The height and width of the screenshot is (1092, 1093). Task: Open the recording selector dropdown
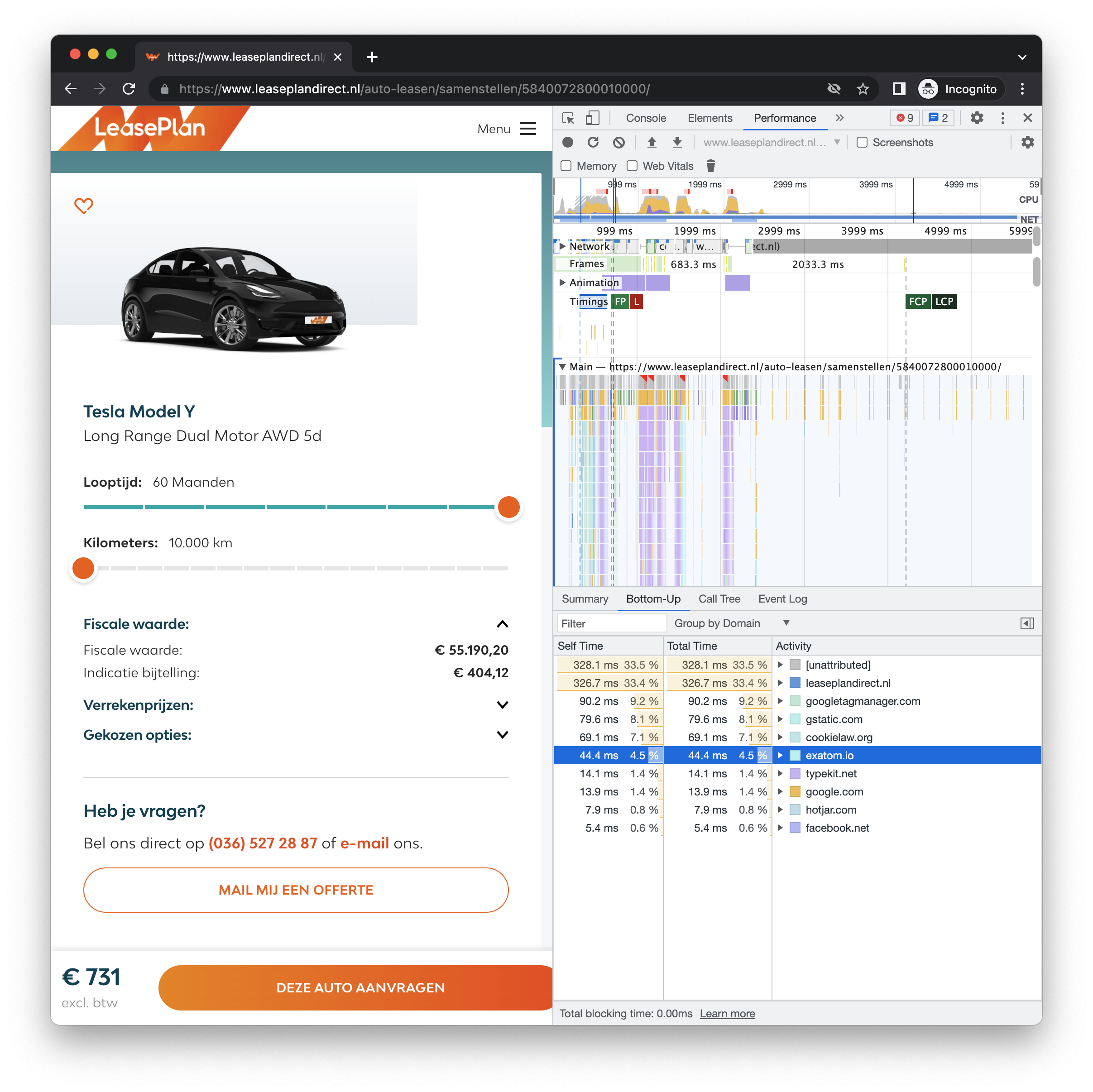[772, 143]
